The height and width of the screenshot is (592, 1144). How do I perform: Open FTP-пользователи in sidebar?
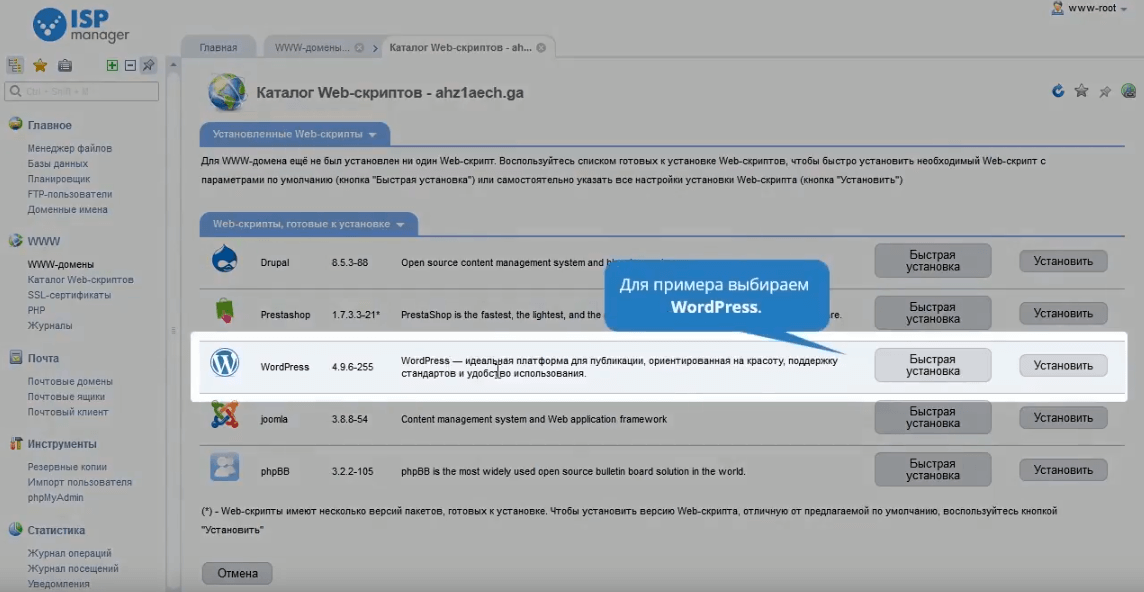[x=70, y=194]
